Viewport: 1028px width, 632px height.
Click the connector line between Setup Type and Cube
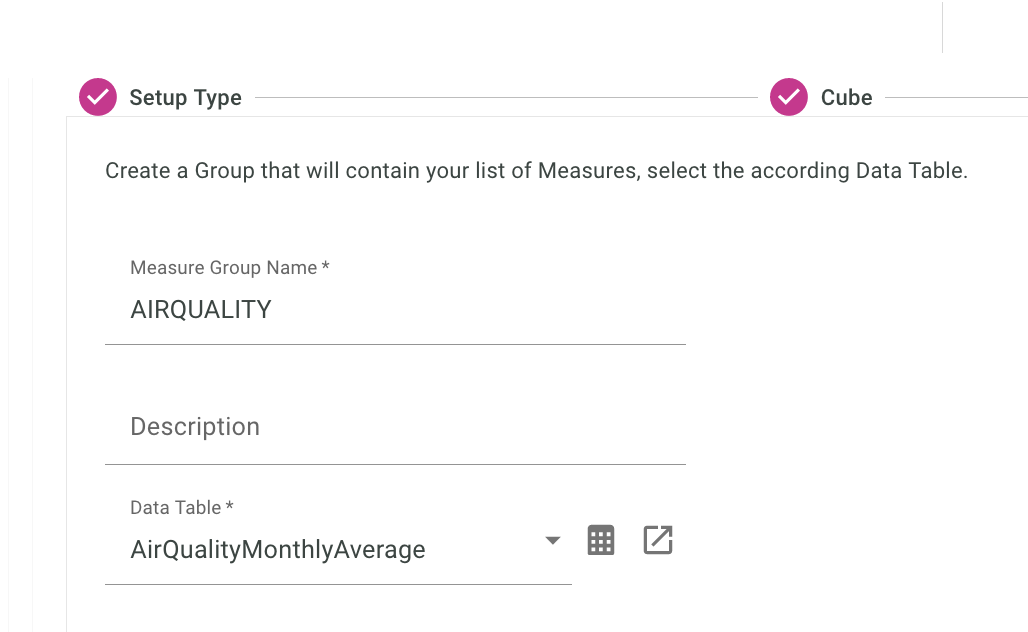[x=505, y=98]
